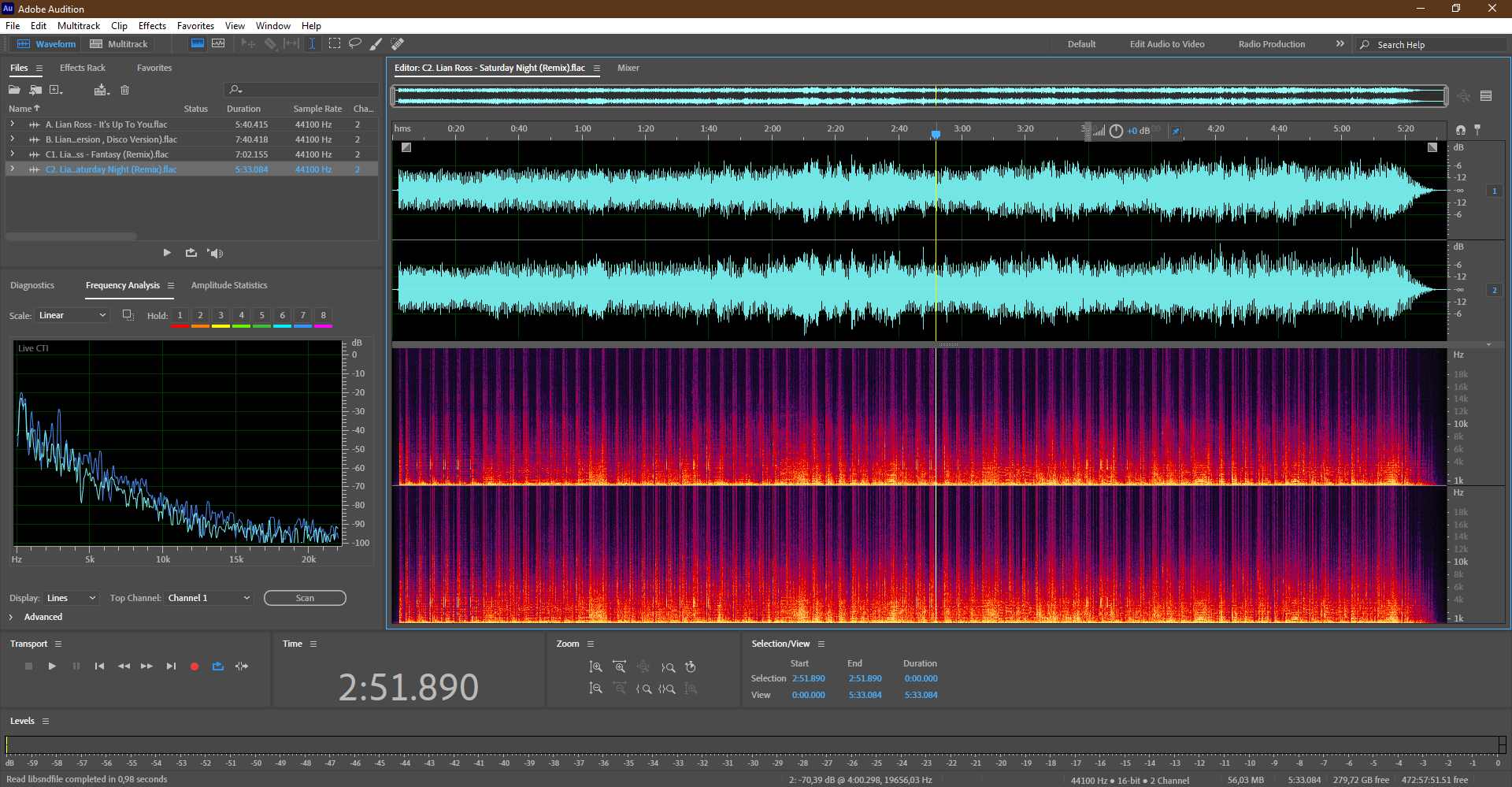Toggle Hold button 5
Screen dimensions: 1512x787
pos(261,315)
